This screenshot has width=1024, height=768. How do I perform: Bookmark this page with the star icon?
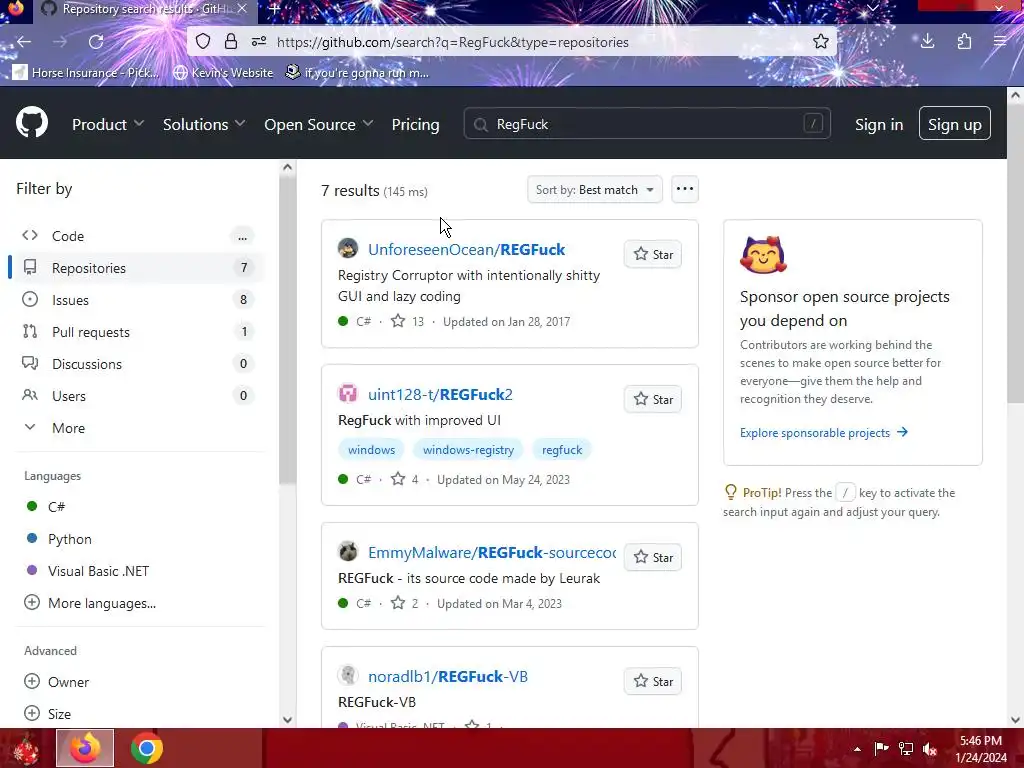[820, 42]
